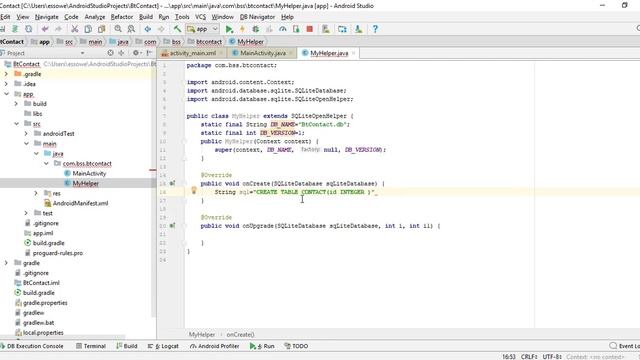Click the lightbulb intention icon at line 16
640x360 pixels.
[x=193, y=190]
